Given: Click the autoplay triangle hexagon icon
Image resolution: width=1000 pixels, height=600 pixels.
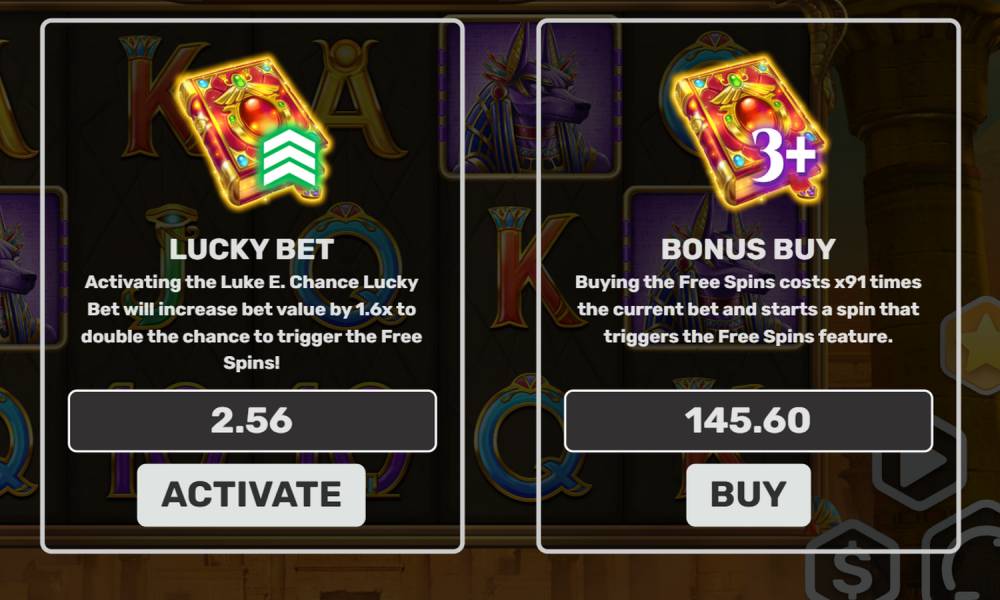Looking at the screenshot, I should coord(918,462).
